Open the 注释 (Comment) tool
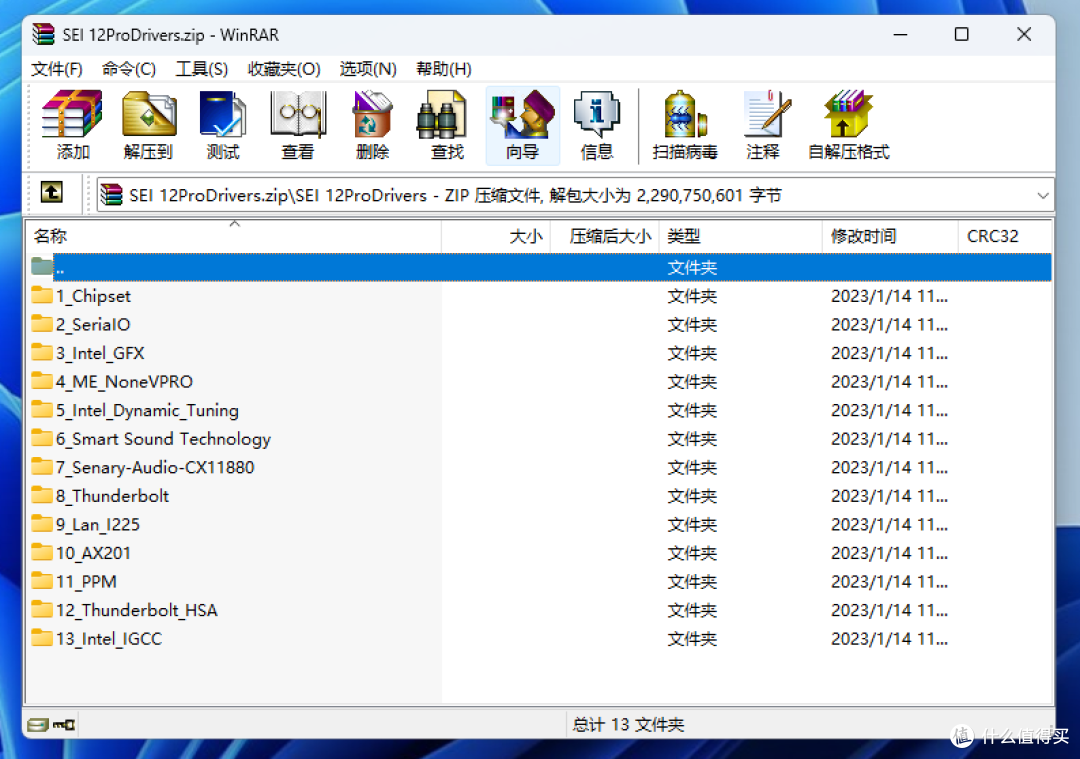 763,125
